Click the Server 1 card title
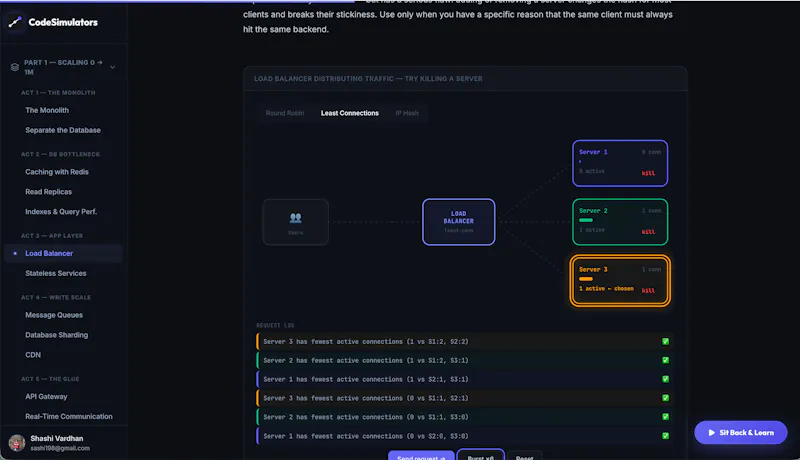 pos(593,152)
